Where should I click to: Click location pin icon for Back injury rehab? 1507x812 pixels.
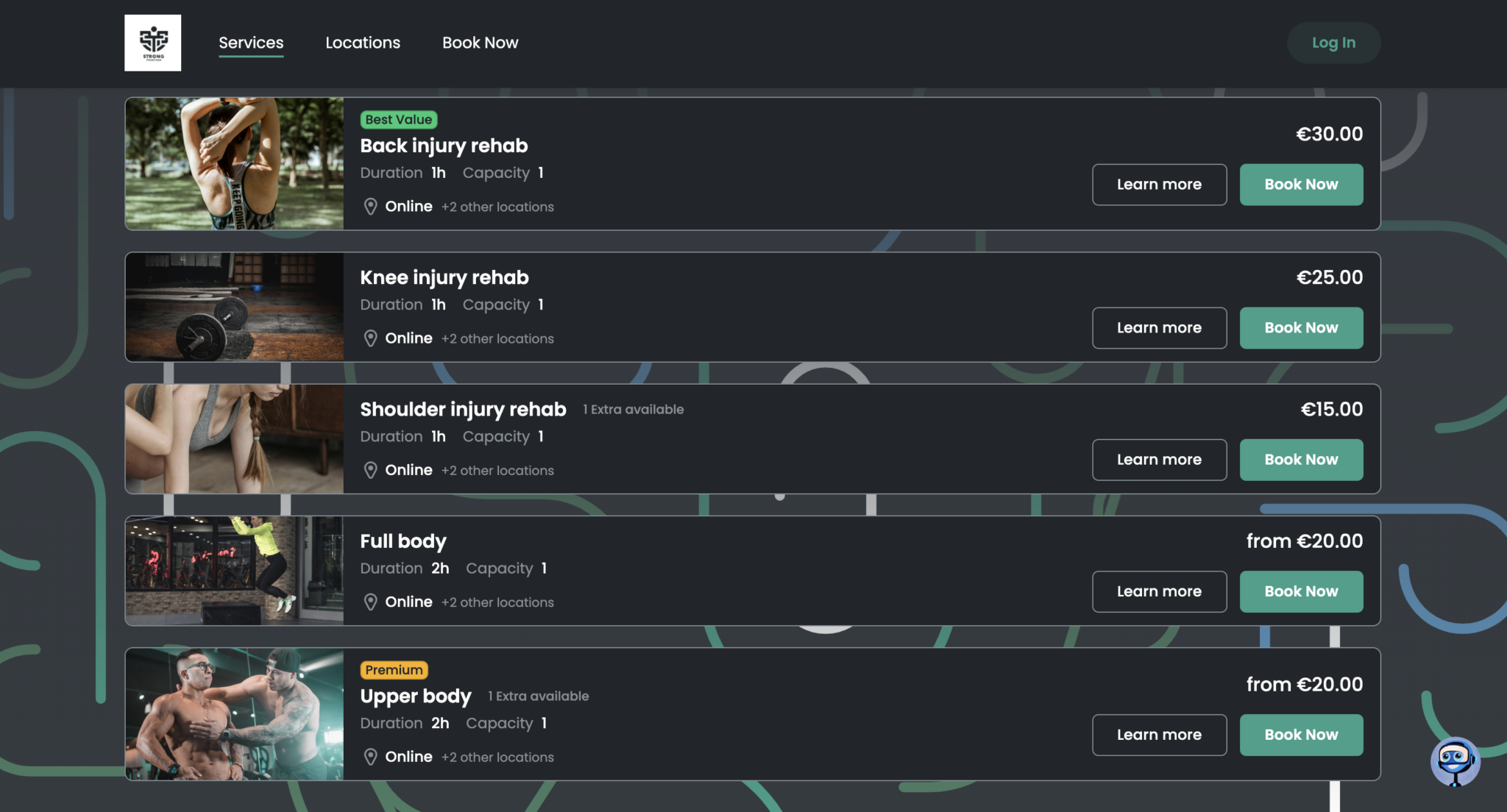click(x=371, y=207)
